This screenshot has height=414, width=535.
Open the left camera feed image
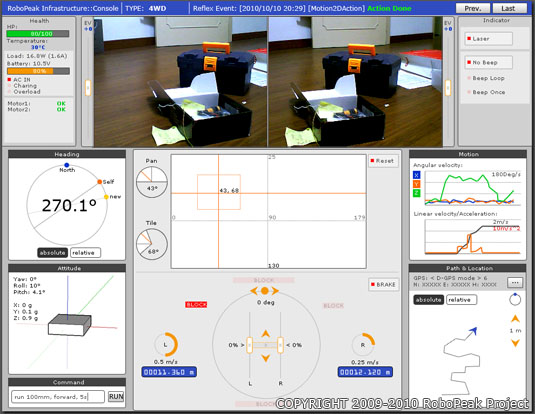180,82
